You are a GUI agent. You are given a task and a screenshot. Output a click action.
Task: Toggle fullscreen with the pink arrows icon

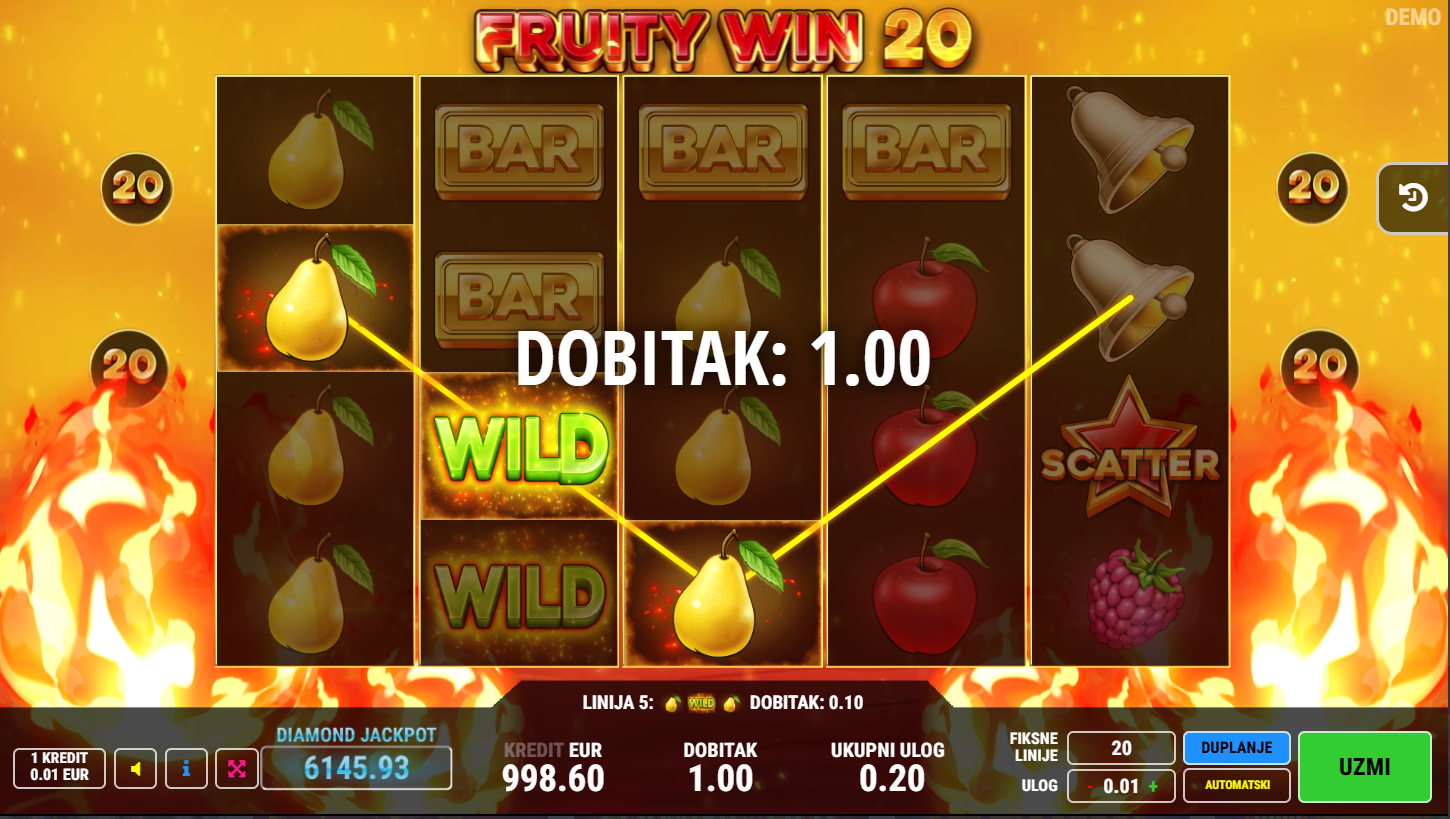point(237,769)
